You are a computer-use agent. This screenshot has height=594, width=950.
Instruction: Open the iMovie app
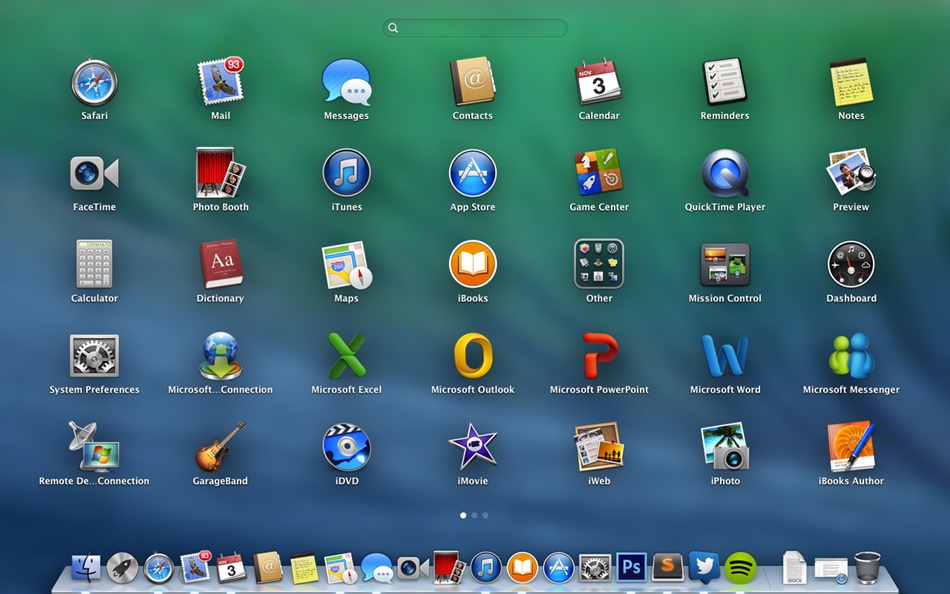point(473,447)
